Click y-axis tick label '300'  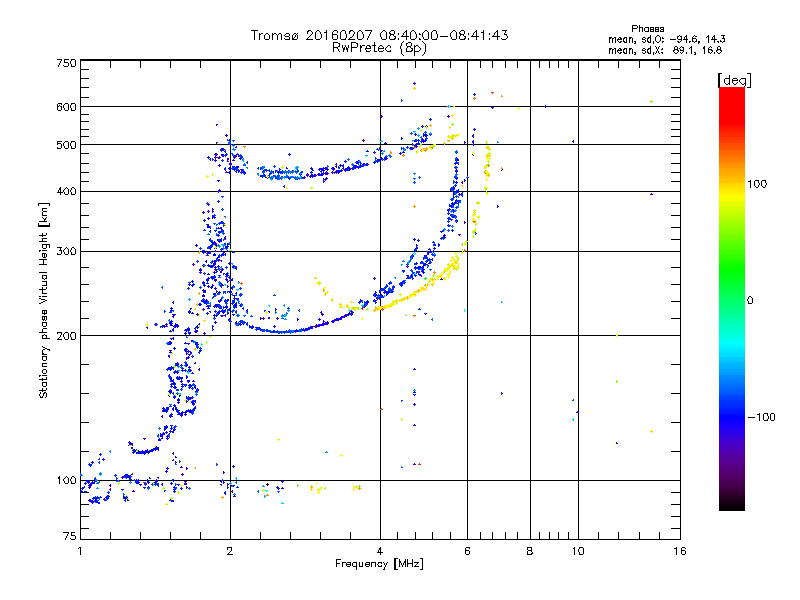coord(67,251)
